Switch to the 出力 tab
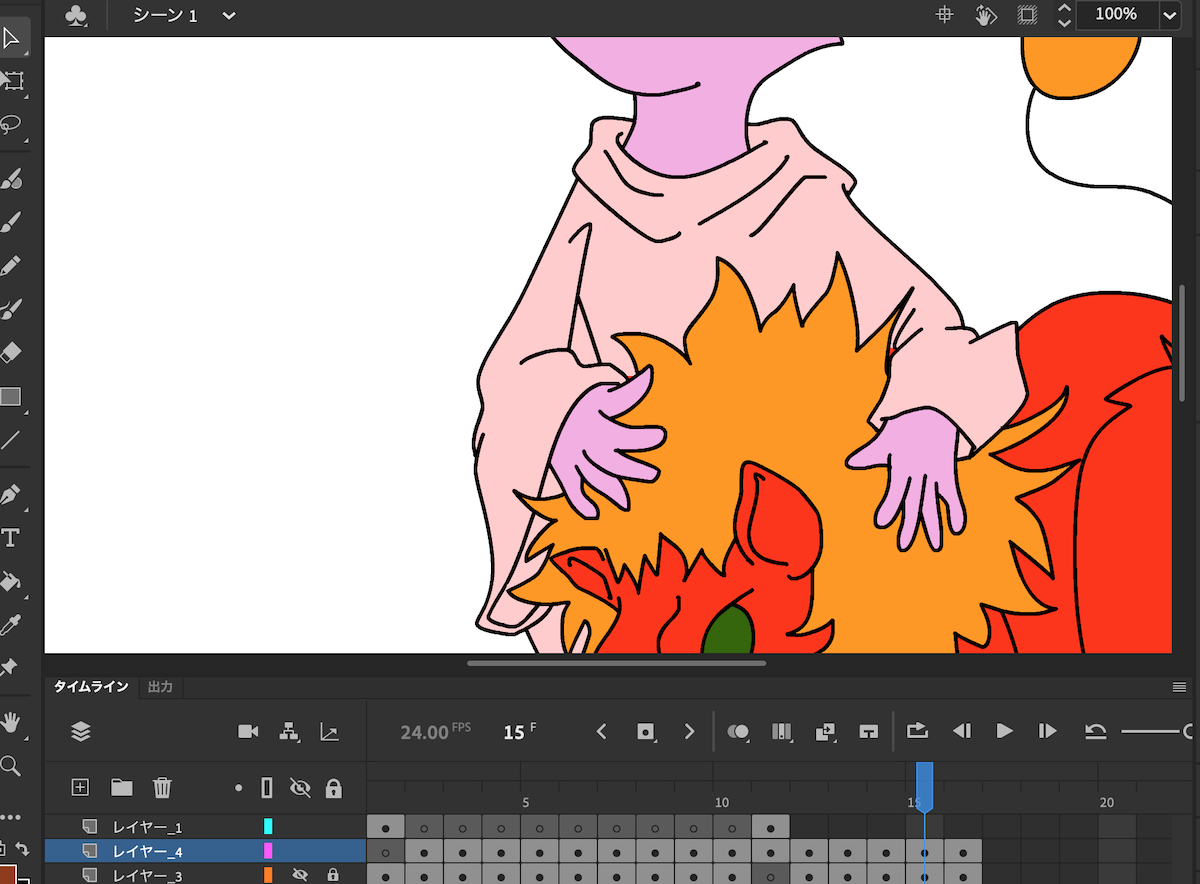 coord(160,687)
